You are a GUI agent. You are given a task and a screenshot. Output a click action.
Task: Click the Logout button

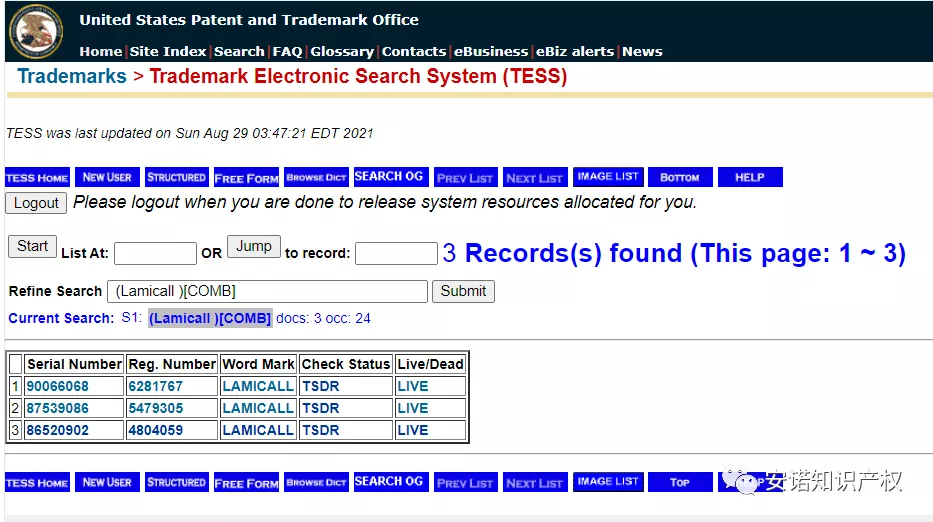point(36,203)
